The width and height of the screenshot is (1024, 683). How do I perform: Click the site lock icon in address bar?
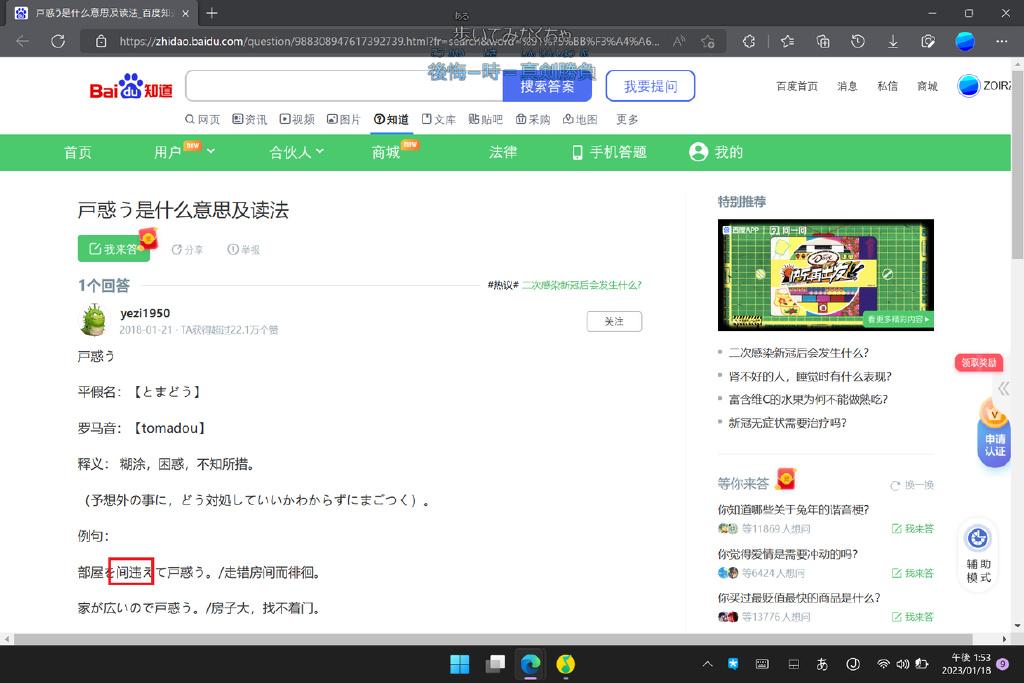101,41
